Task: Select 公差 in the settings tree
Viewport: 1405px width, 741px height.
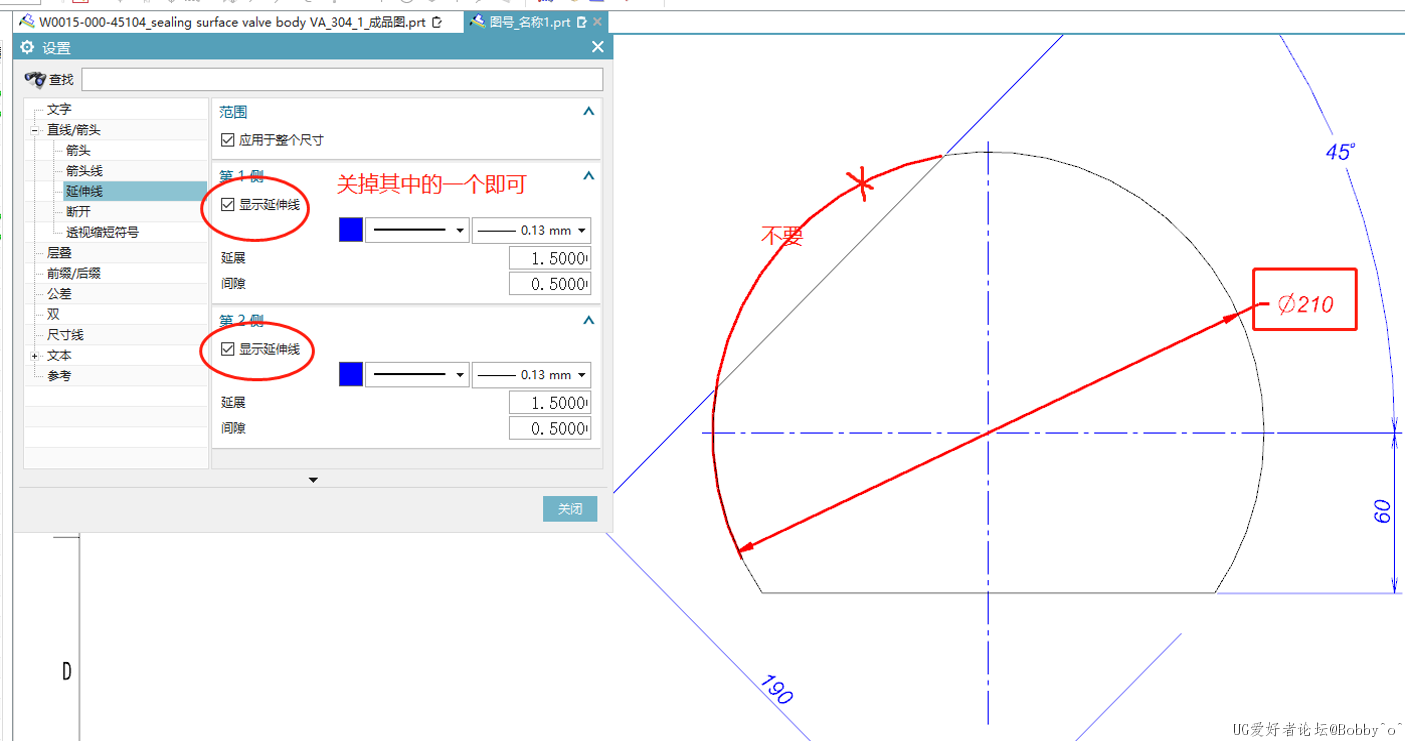Action: [x=59, y=294]
